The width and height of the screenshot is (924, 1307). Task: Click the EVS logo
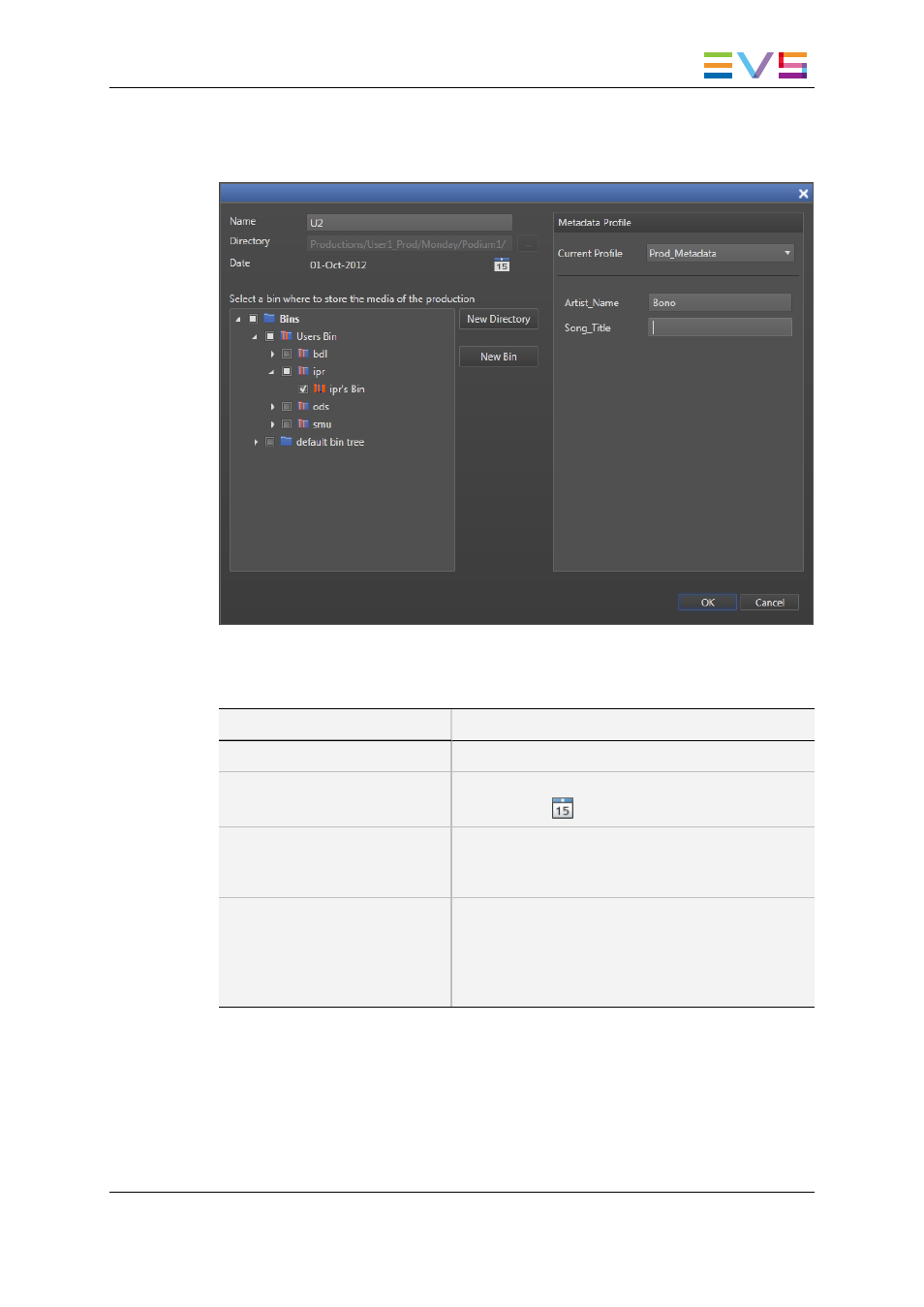click(x=755, y=65)
